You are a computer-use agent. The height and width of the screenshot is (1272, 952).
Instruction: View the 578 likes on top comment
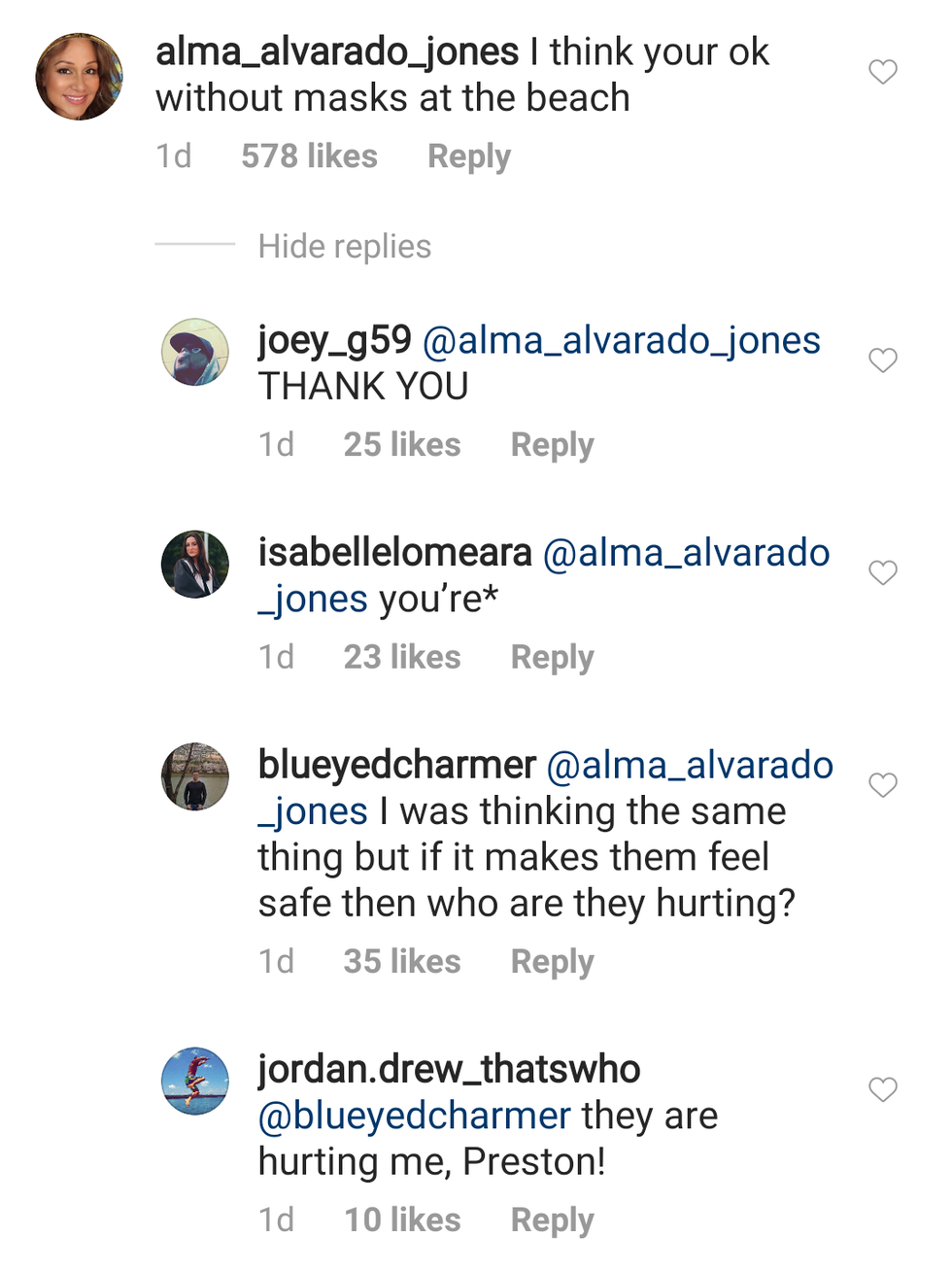(x=309, y=156)
